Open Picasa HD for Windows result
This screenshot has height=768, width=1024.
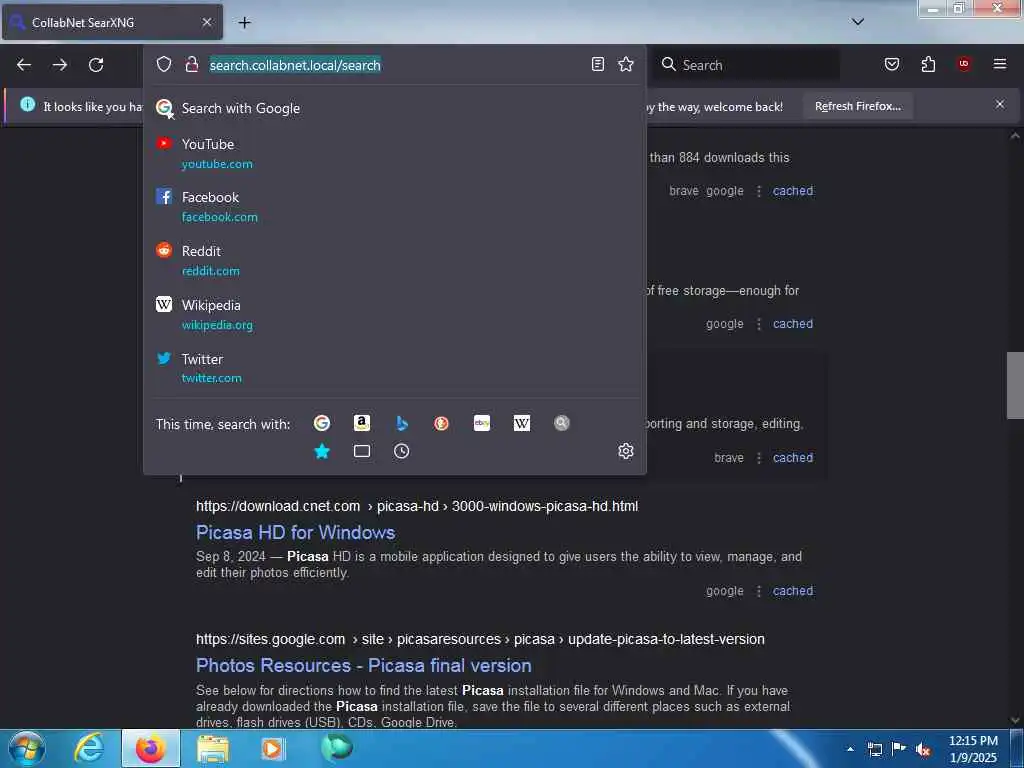point(295,532)
